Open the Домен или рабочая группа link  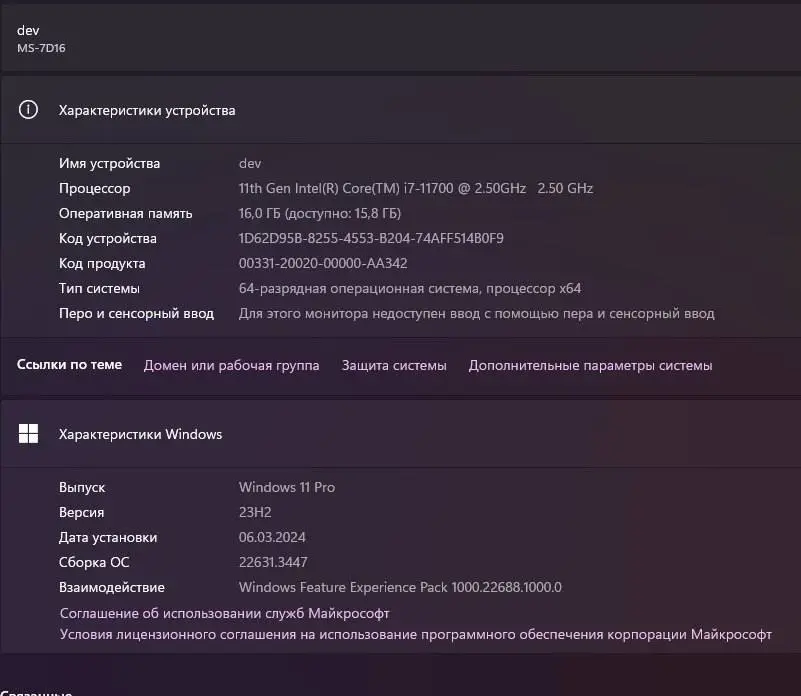[231, 365]
